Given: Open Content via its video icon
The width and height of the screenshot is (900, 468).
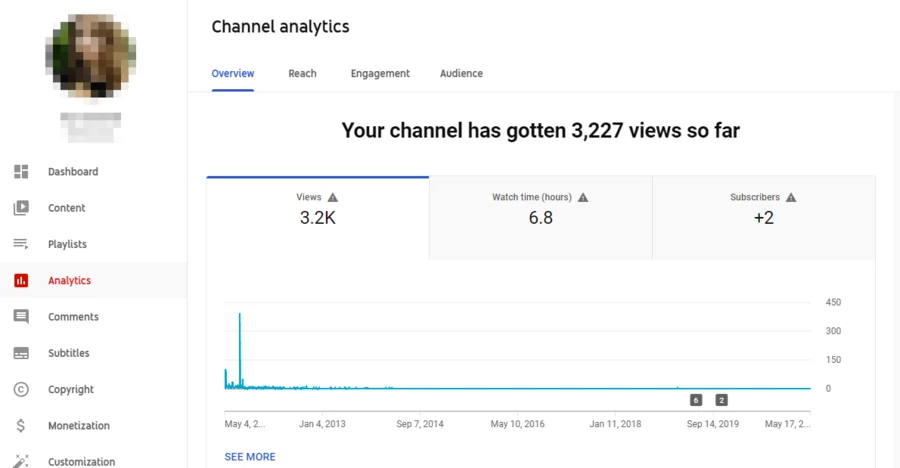Looking at the screenshot, I should [21, 208].
